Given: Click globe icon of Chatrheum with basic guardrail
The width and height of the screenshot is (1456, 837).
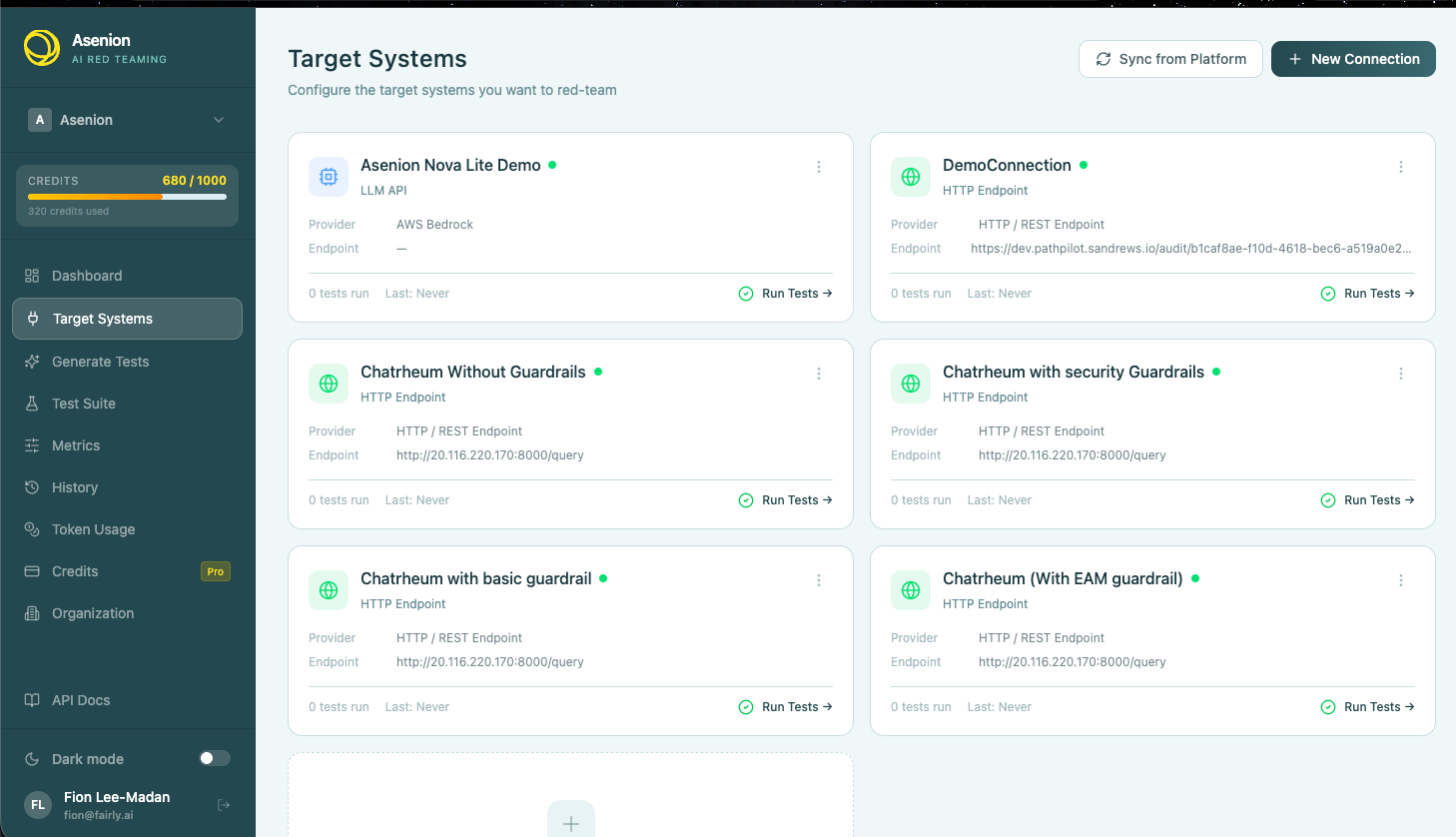Looking at the screenshot, I should pos(329,590).
